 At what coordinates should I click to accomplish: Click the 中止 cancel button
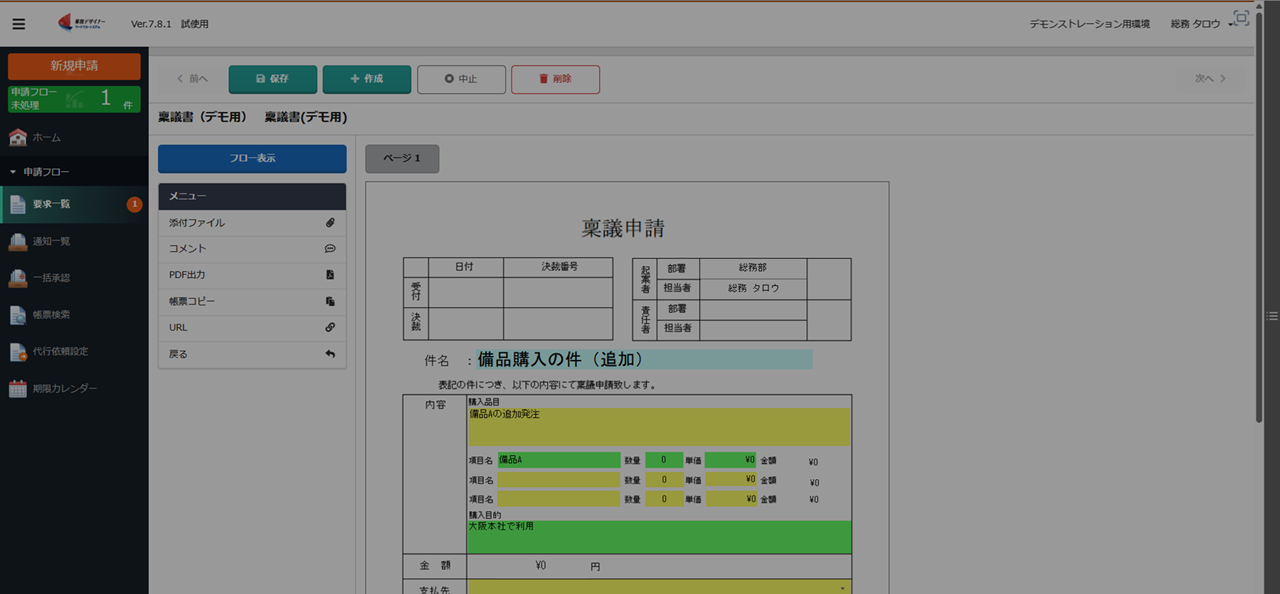pyautogui.click(x=461, y=79)
